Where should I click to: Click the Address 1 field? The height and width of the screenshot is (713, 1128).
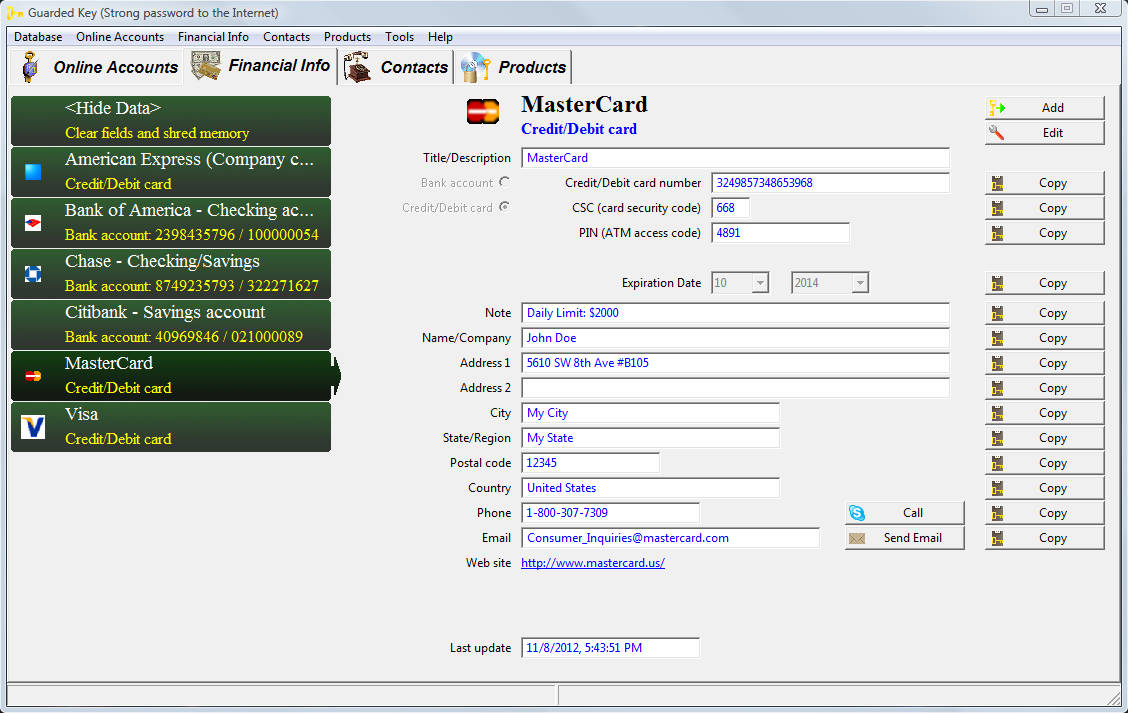click(x=735, y=363)
